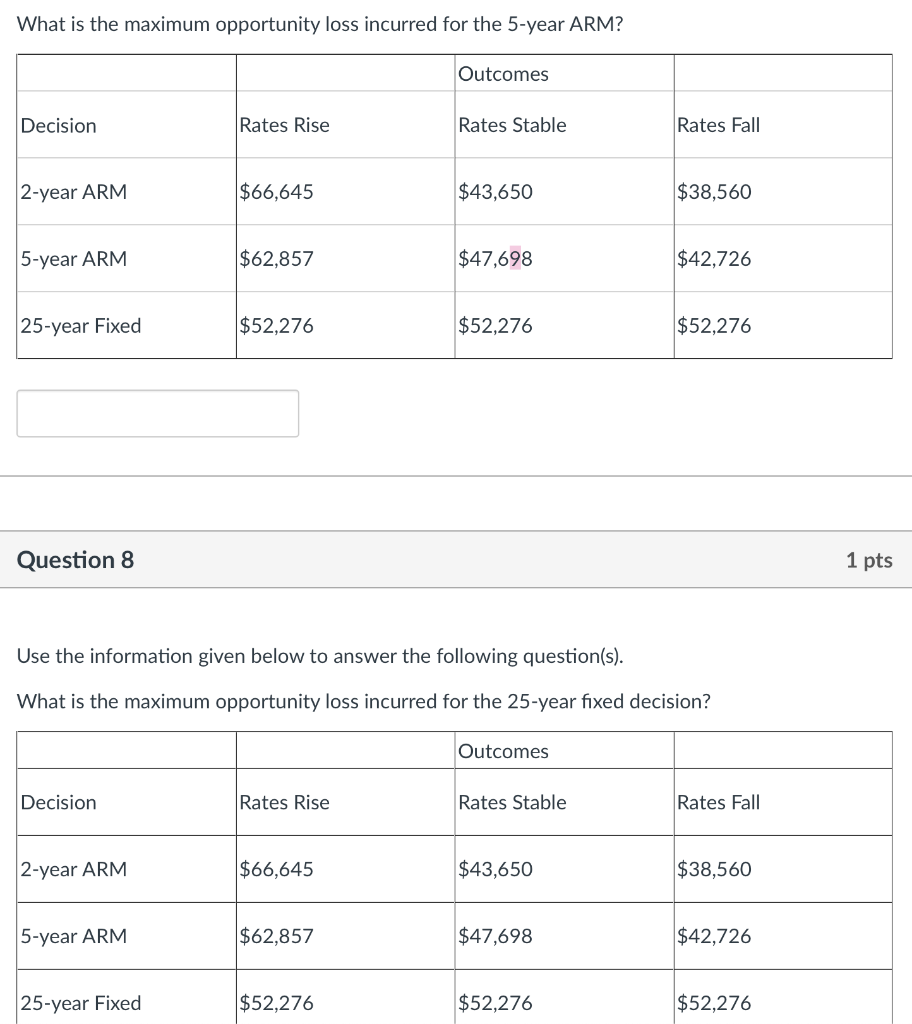Viewport: 912px width, 1024px height.
Task: Select the 5-year ARM row in the top table
Action: (x=73, y=258)
